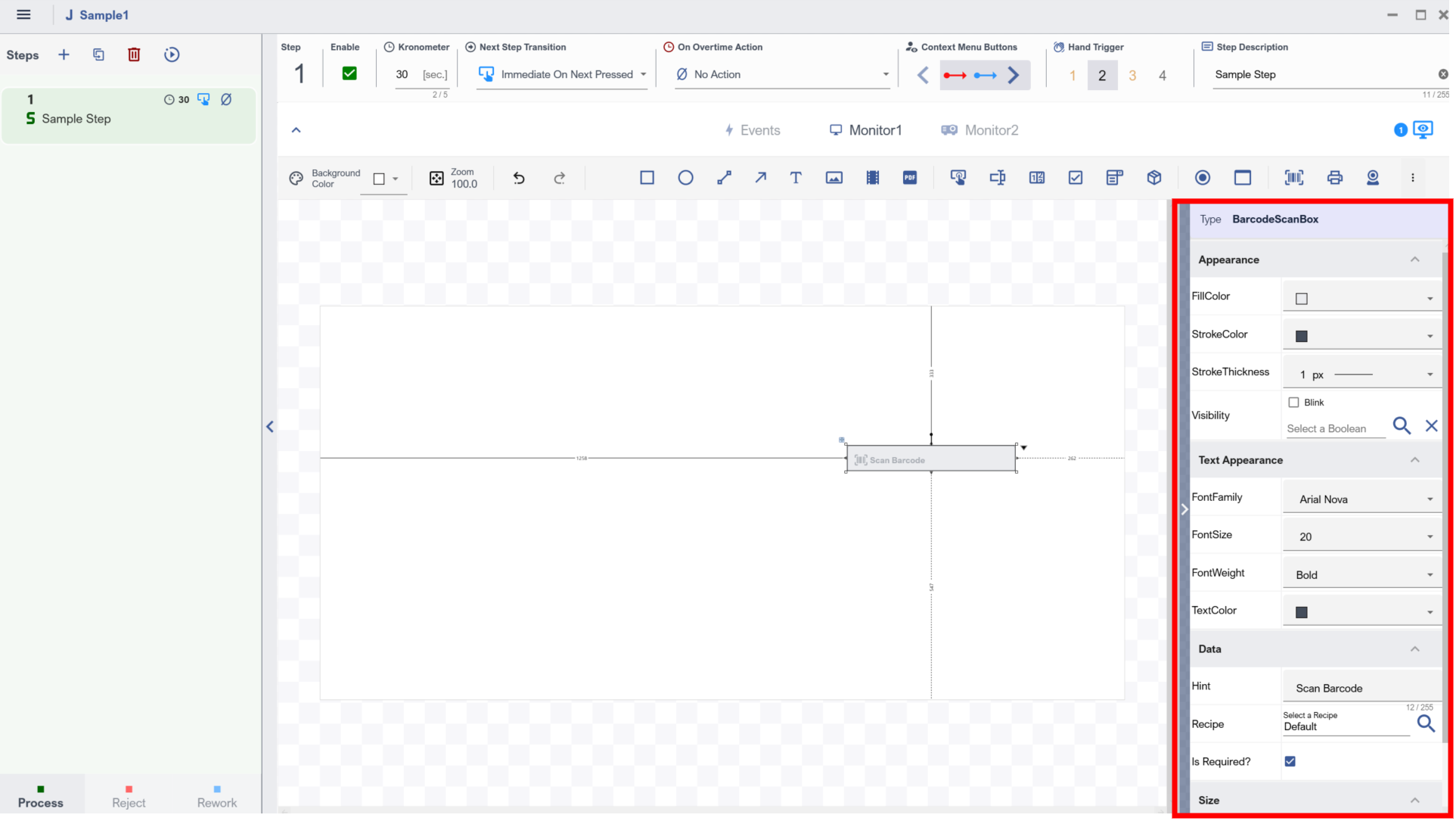The image size is (1456, 821).
Task: Open the Events tab
Action: pos(752,130)
